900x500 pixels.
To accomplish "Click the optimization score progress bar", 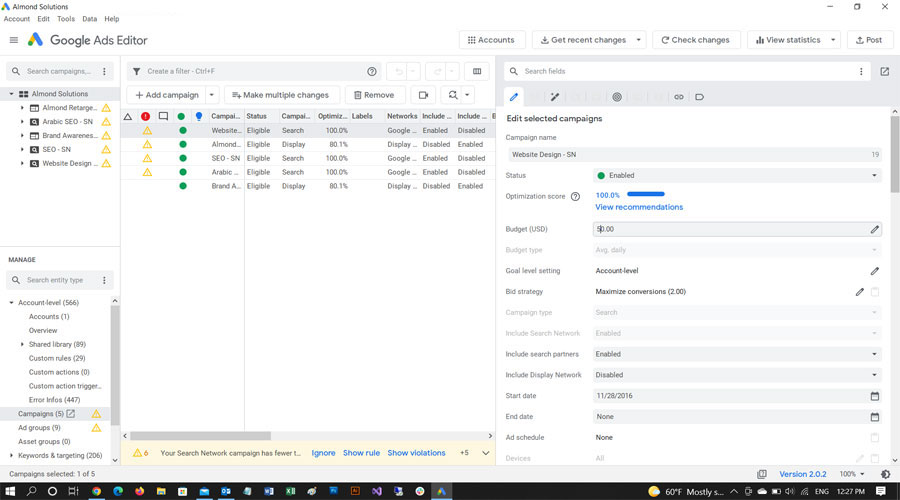I will pyautogui.click(x=646, y=195).
